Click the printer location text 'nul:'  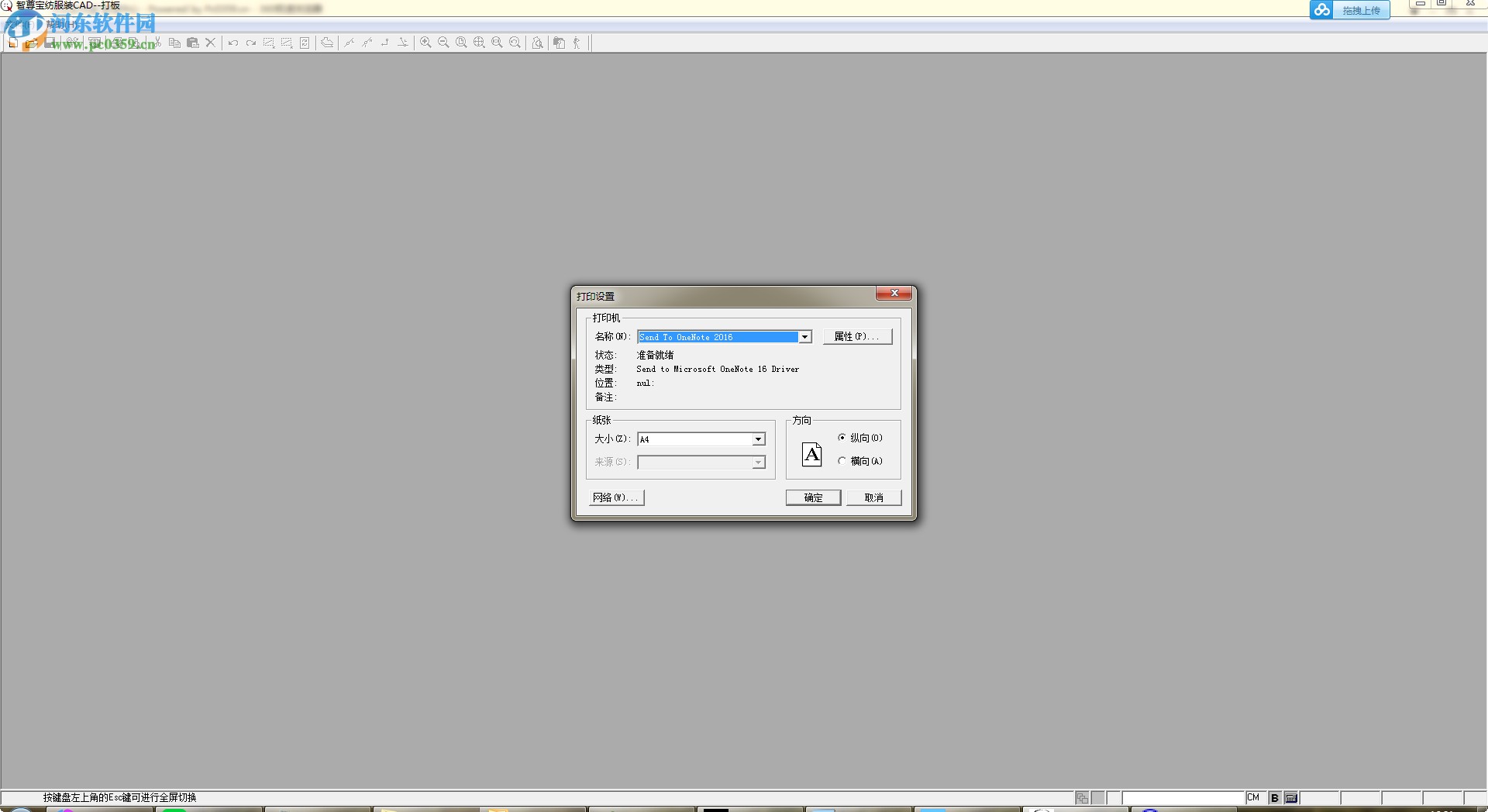point(646,383)
